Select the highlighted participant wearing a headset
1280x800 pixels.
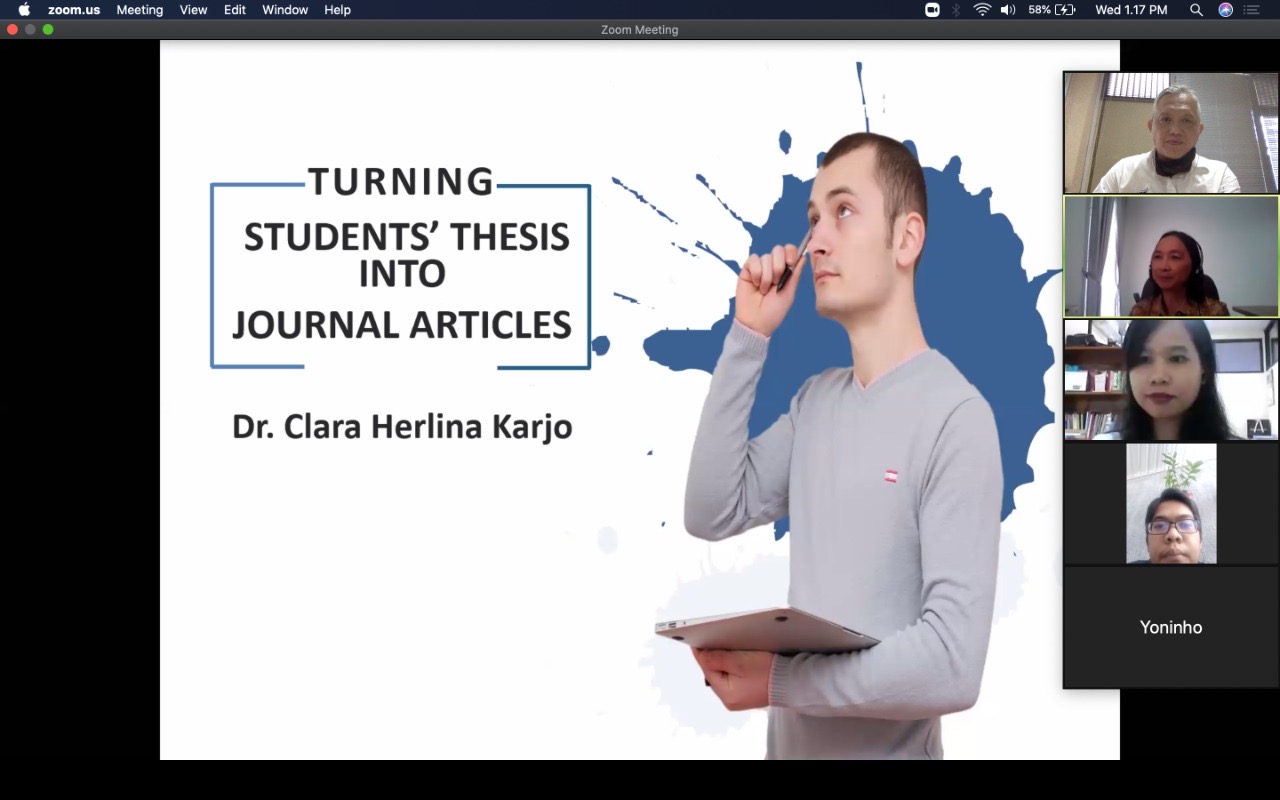[1170, 256]
